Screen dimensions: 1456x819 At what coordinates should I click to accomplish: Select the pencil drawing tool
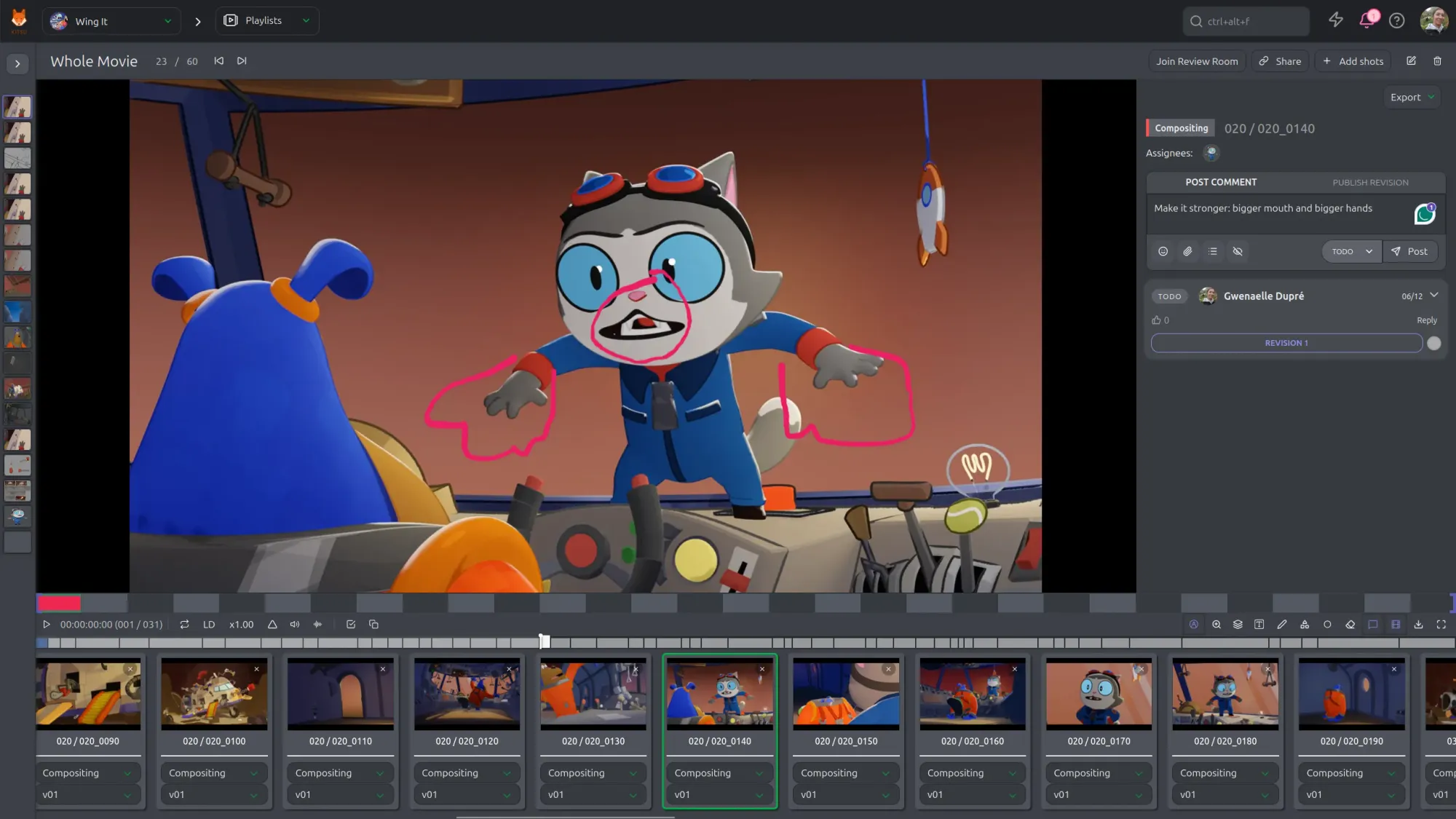1281,625
